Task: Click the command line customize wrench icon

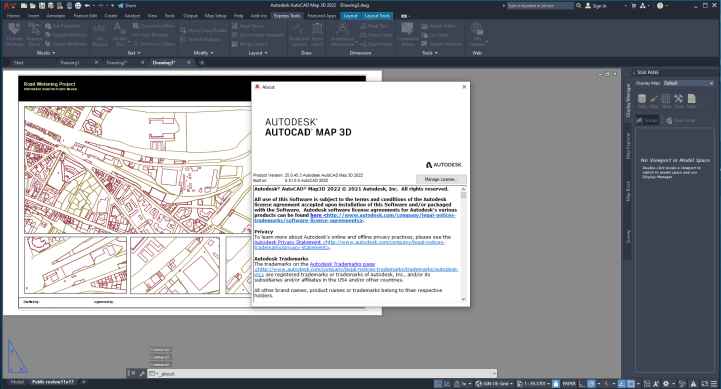Action: click(142, 373)
